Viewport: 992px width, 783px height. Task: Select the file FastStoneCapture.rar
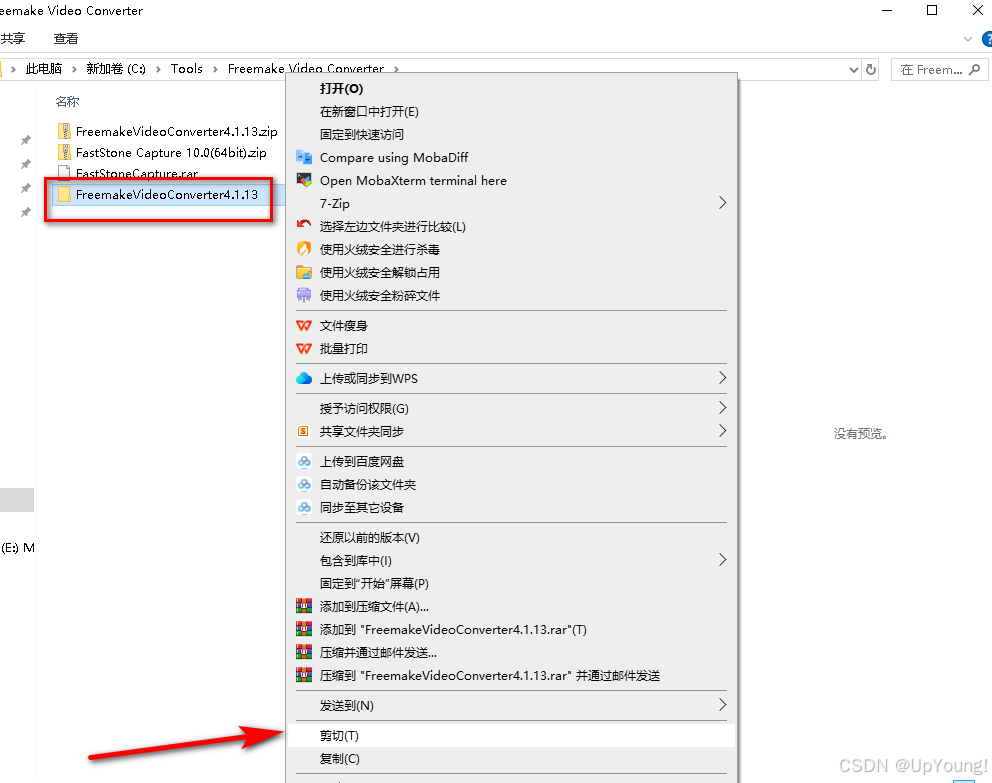[137, 173]
